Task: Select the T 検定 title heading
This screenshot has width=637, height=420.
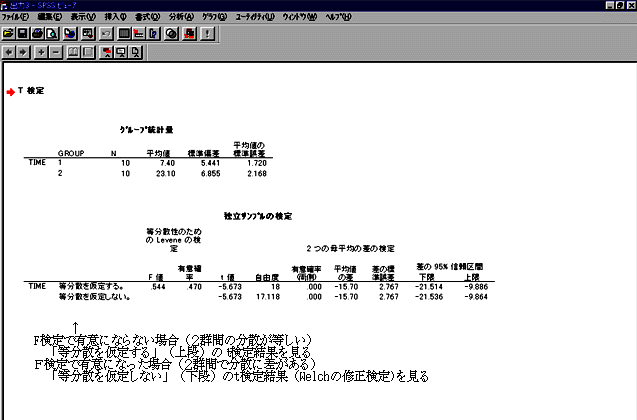Action: coord(31,91)
